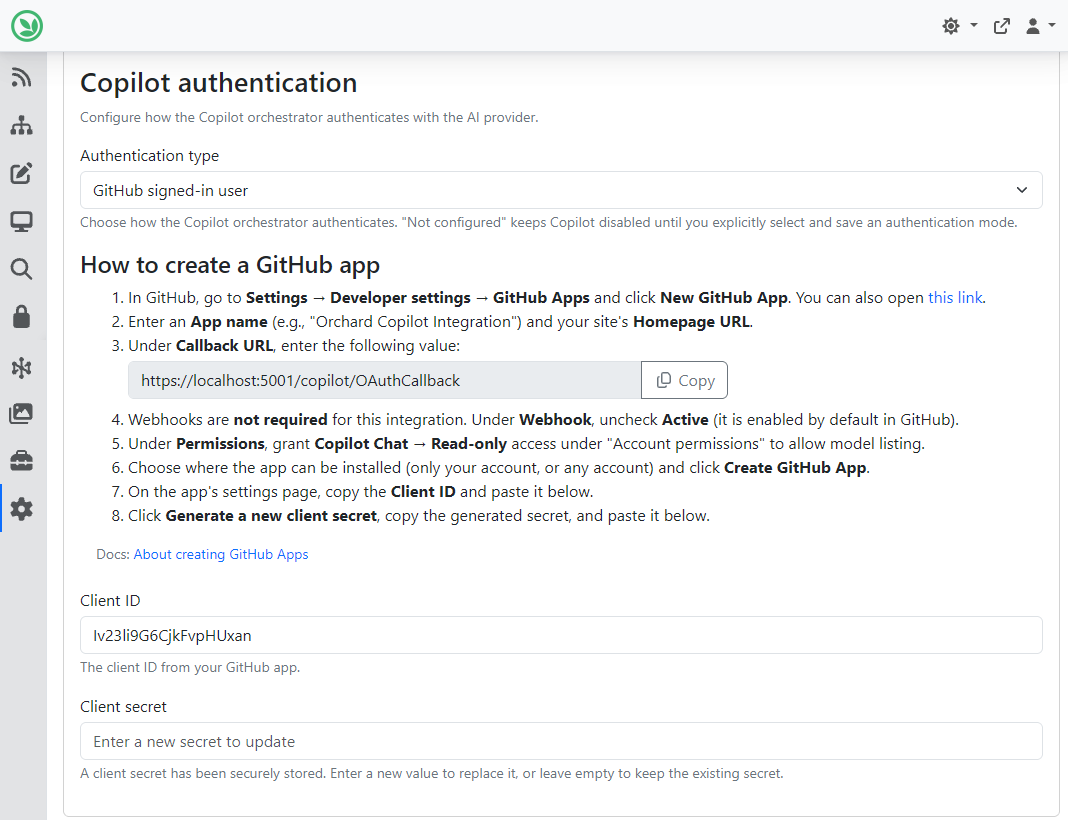Click the How to create a GitHub app heading
This screenshot has height=820, width=1068.
(230, 265)
